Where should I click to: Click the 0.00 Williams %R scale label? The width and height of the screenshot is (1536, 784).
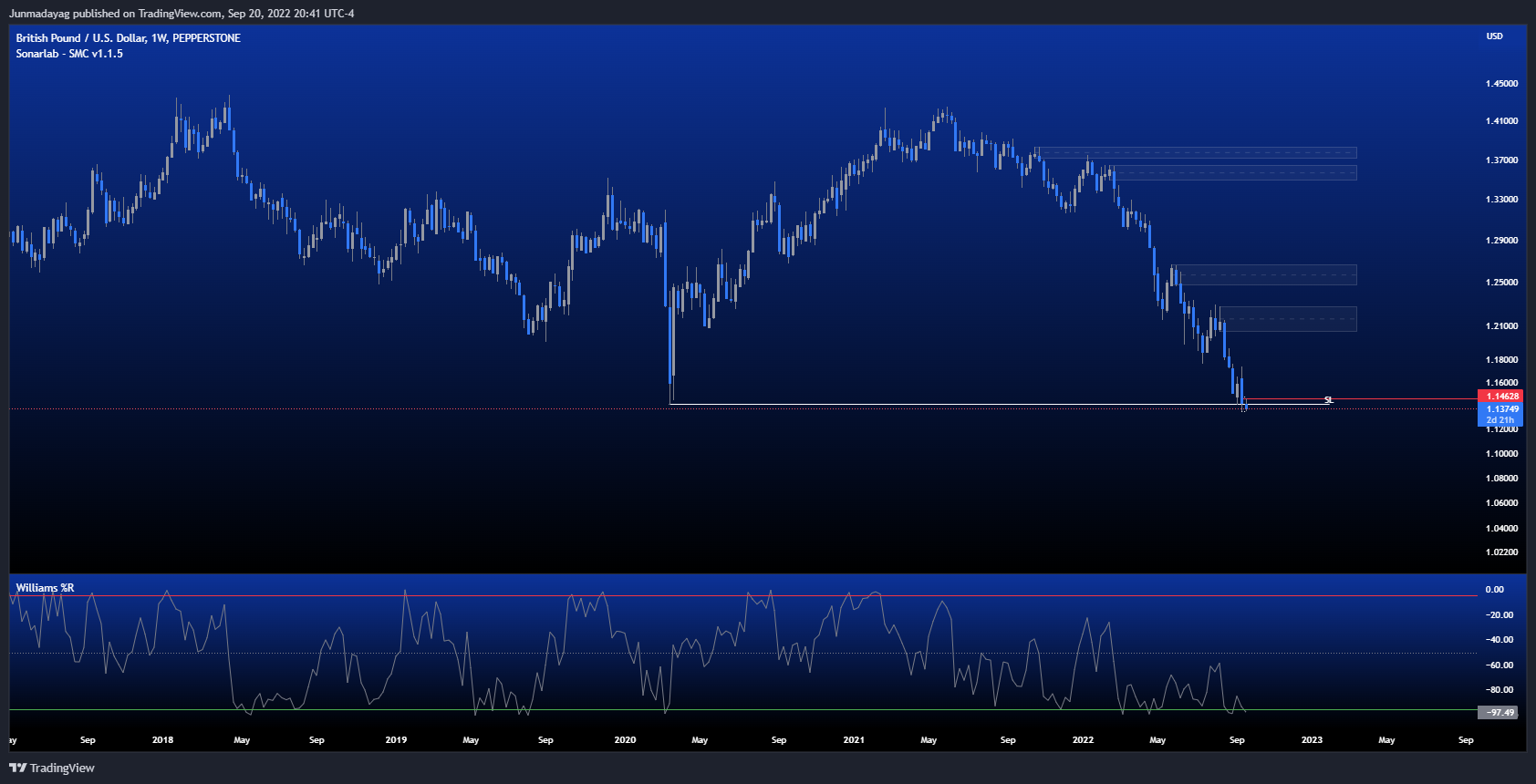click(1494, 590)
